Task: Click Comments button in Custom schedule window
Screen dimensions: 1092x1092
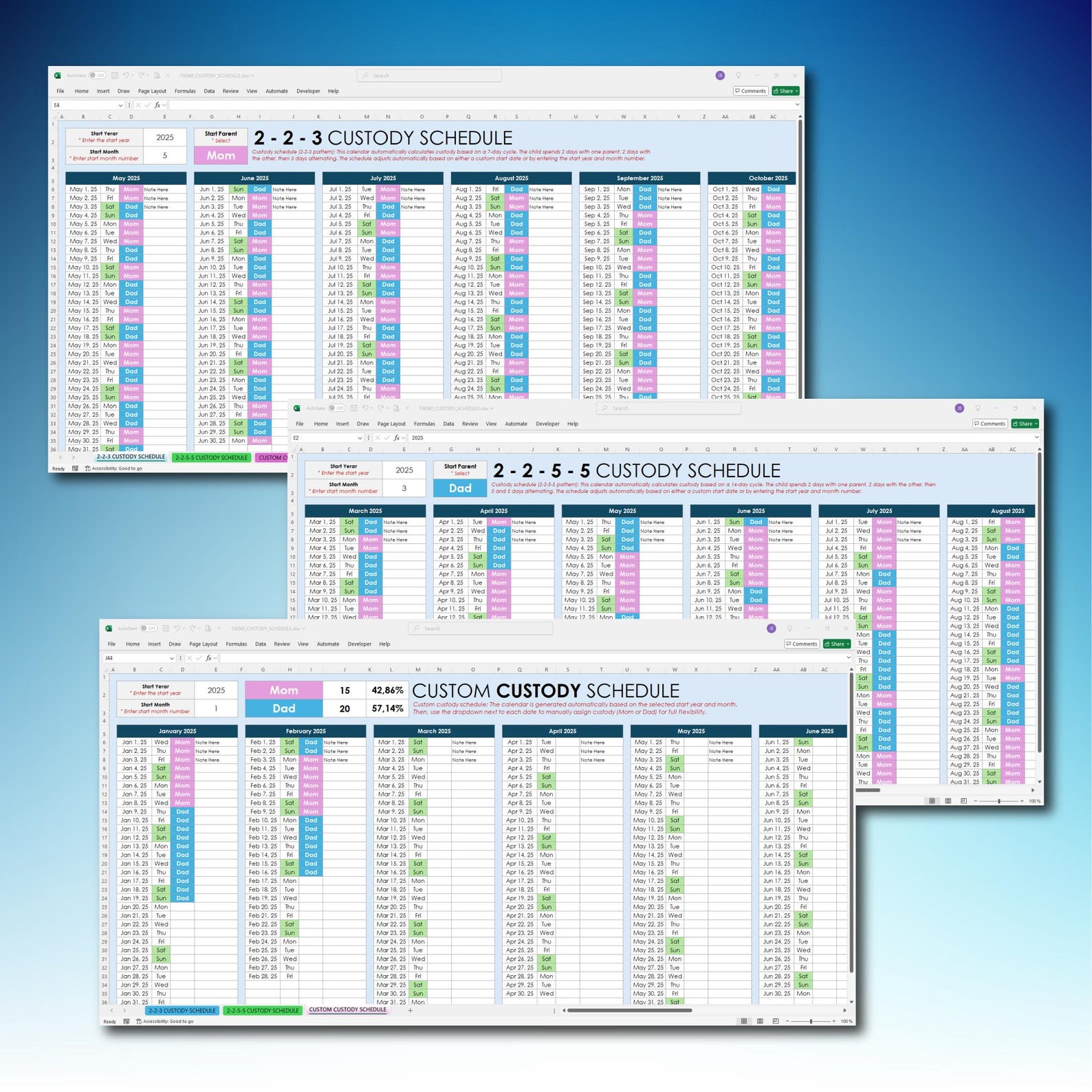Action: pyautogui.click(x=802, y=644)
